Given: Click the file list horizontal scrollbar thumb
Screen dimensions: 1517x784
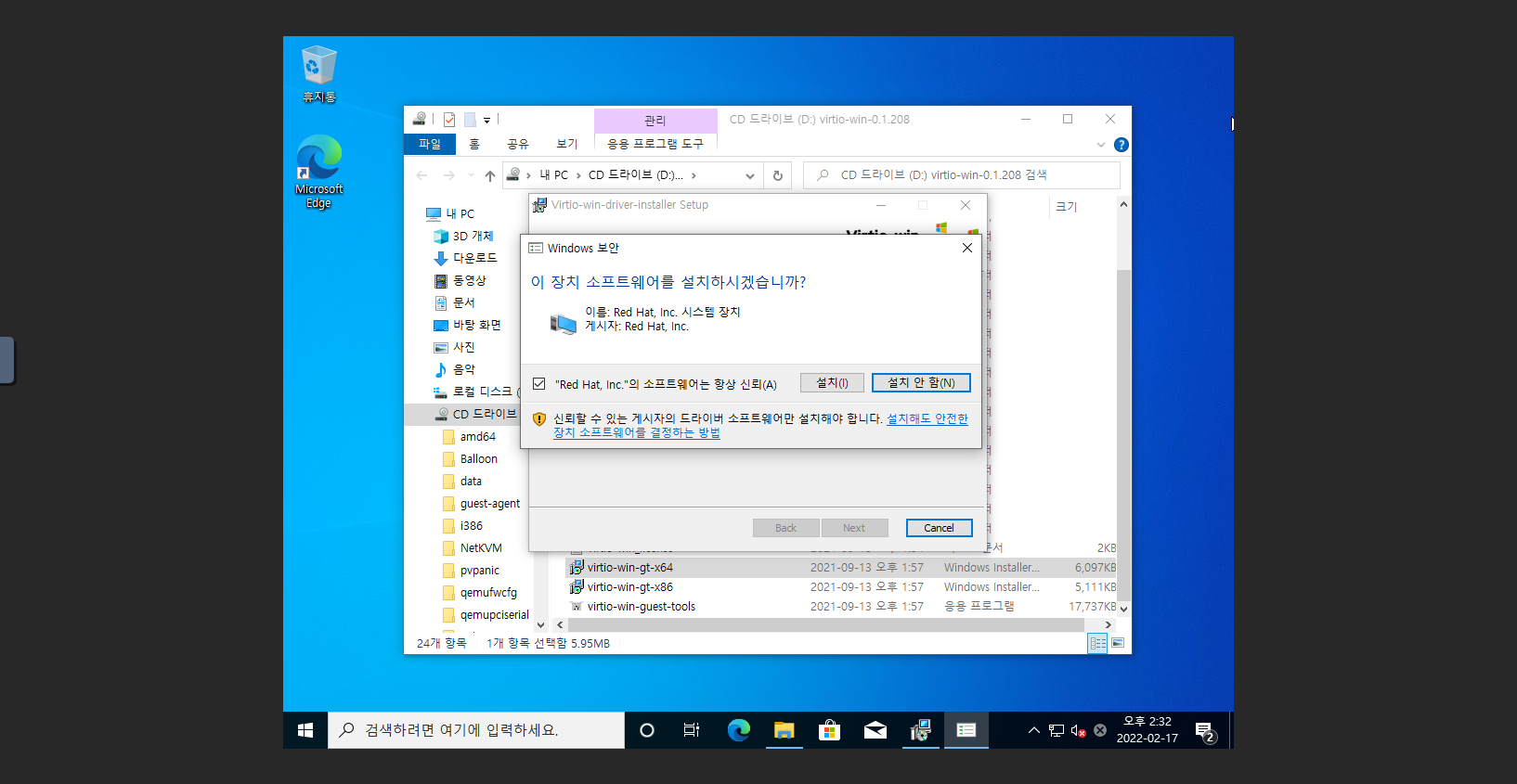Looking at the screenshot, I should (826, 625).
